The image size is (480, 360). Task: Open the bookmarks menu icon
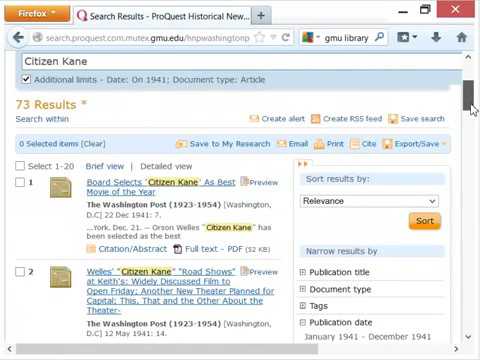[407, 37]
